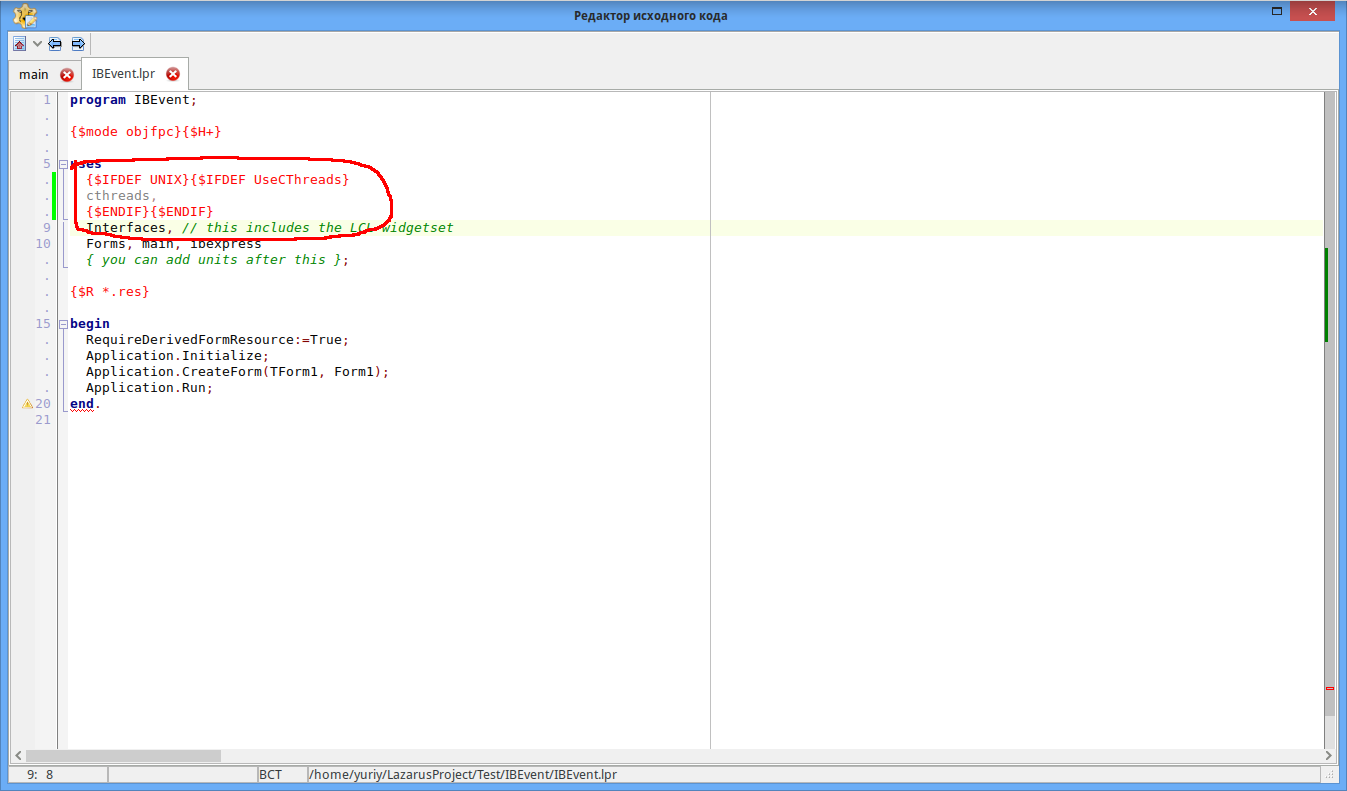1347x791 pixels.
Task: Click the warning icon on line 20
Action: (27, 404)
